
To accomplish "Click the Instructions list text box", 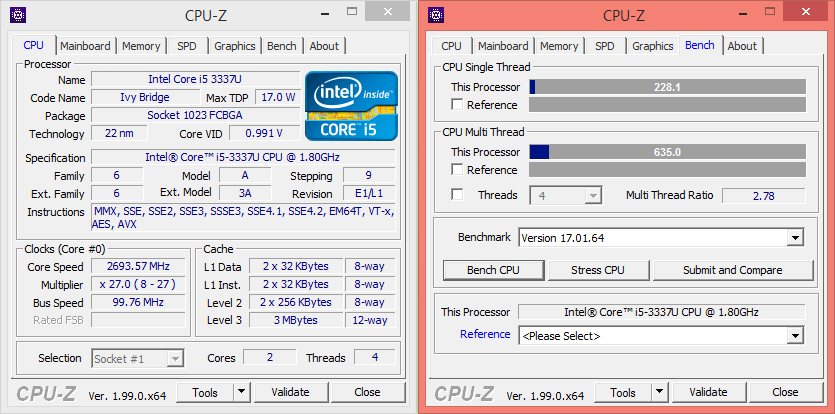I will (243, 217).
